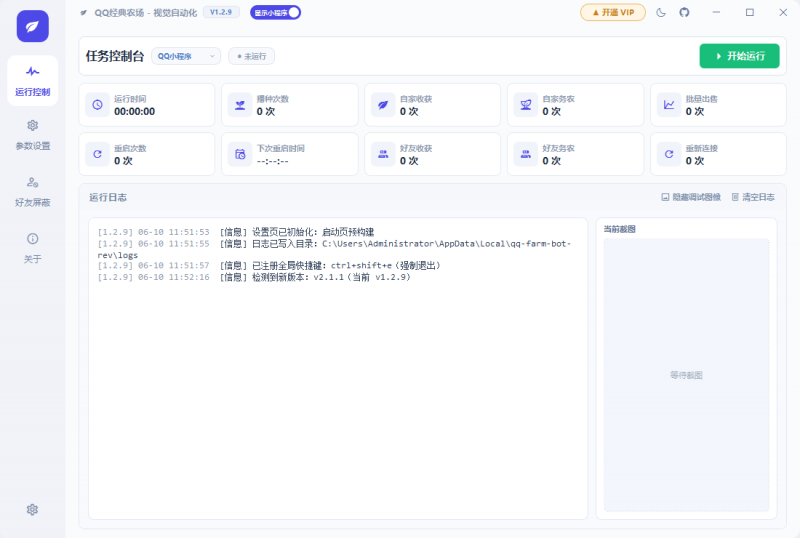Click the calendar clock icon beside 下次重启时间
Image resolution: width=800 pixels, height=538 pixels.
pyautogui.click(x=240, y=154)
